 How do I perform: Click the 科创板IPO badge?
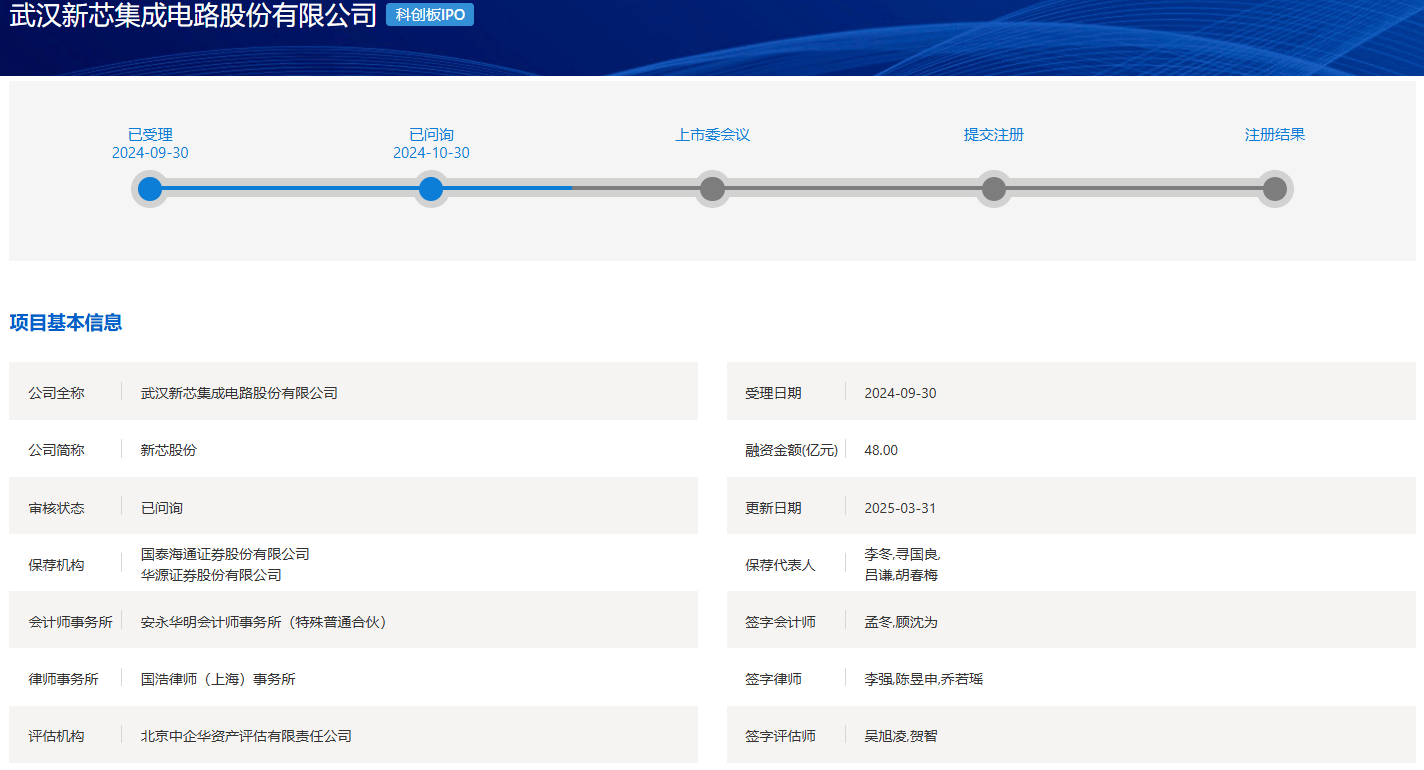click(430, 15)
